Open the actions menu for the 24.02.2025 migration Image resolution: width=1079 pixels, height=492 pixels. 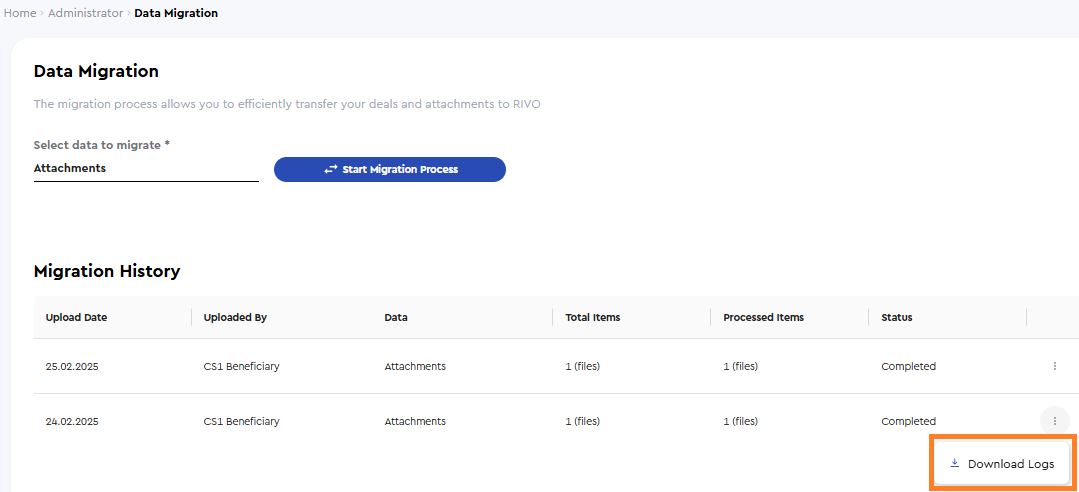pyautogui.click(x=1054, y=420)
